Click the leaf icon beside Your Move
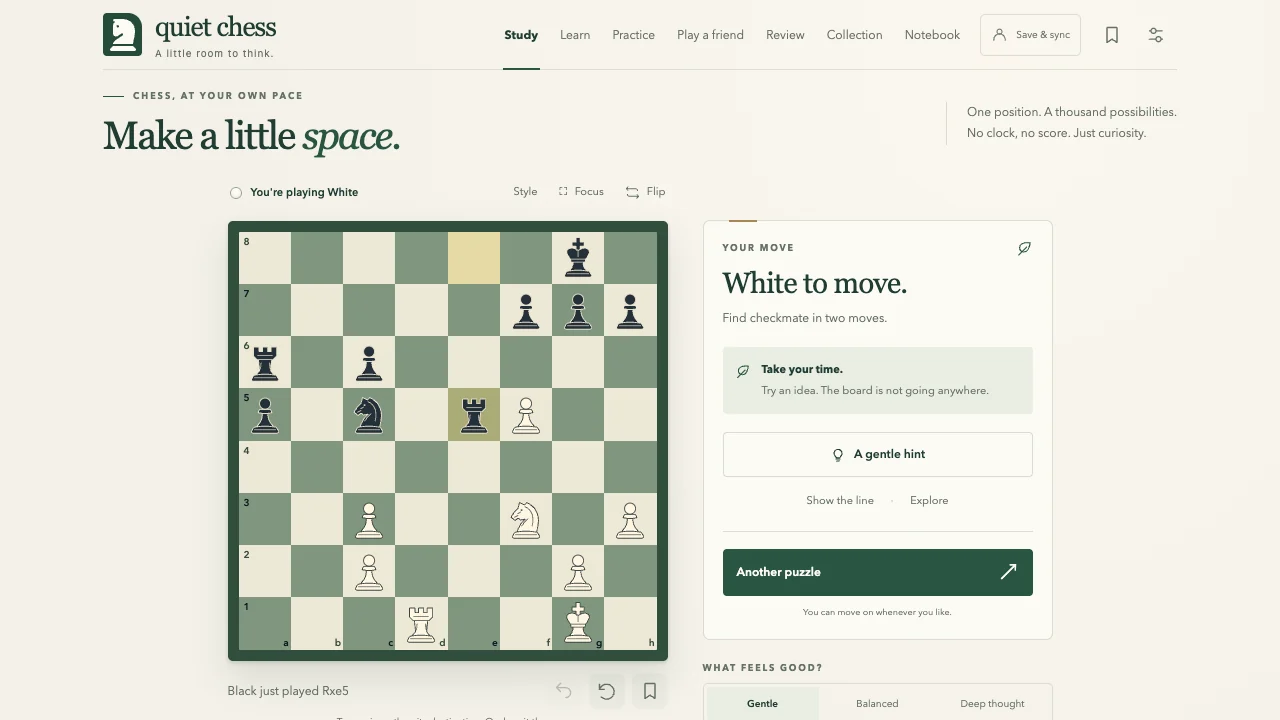This screenshot has height=720, width=1280. (x=1024, y=248)
